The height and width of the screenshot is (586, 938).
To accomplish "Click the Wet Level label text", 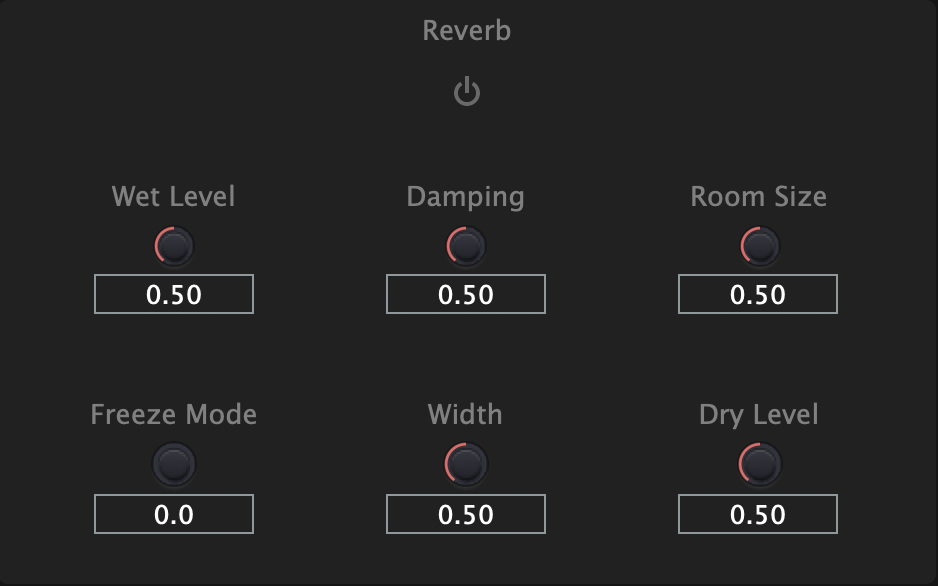I will [x=174, y=196].
